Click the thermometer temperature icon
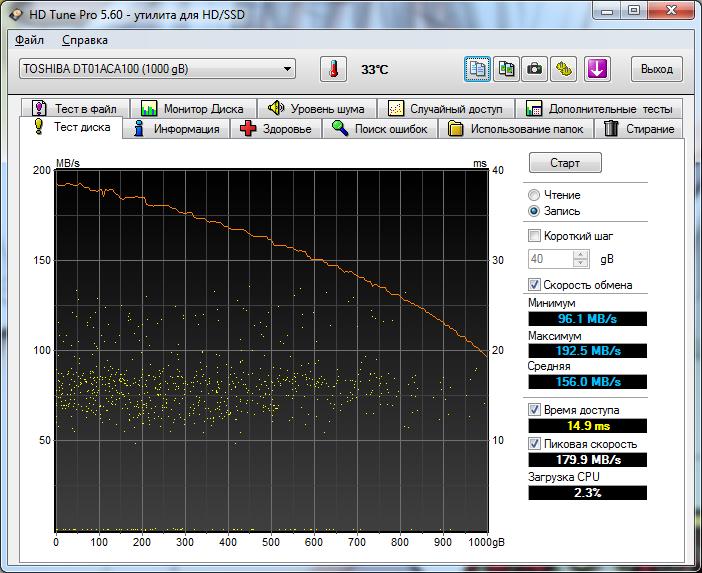 point(332,69)
